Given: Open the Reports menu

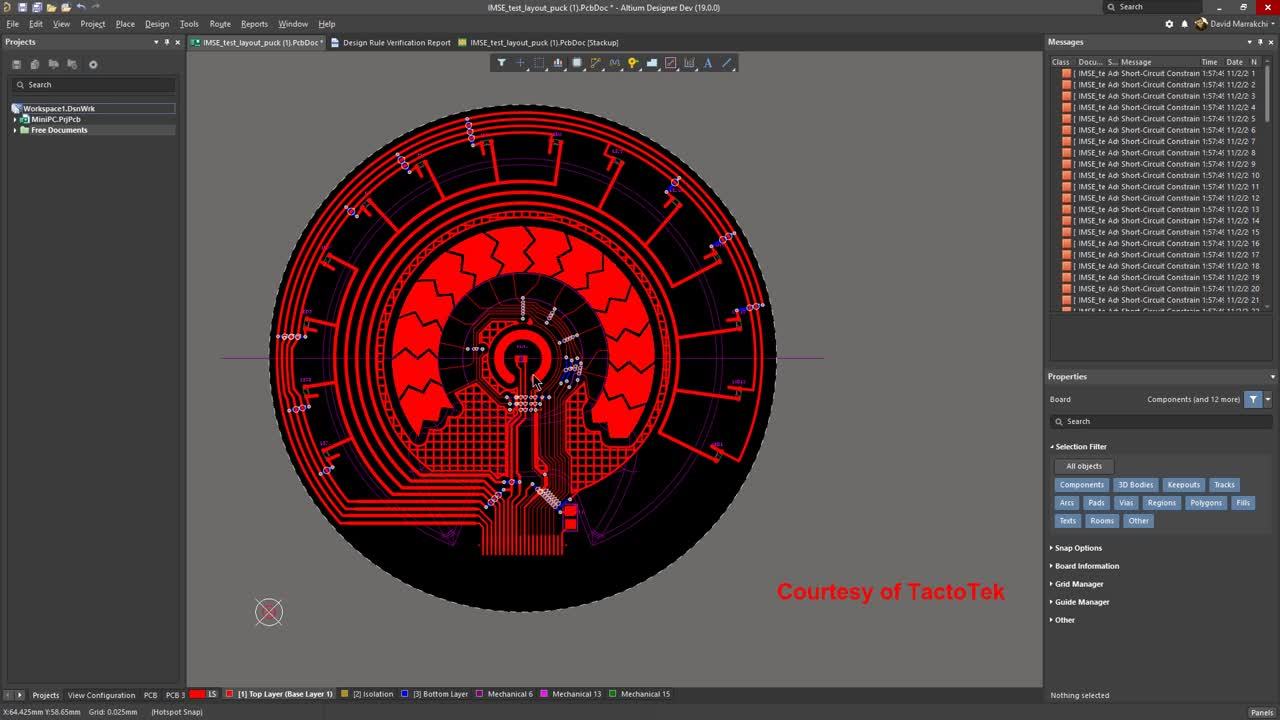Looking at the screenshot, I should 254,23.
